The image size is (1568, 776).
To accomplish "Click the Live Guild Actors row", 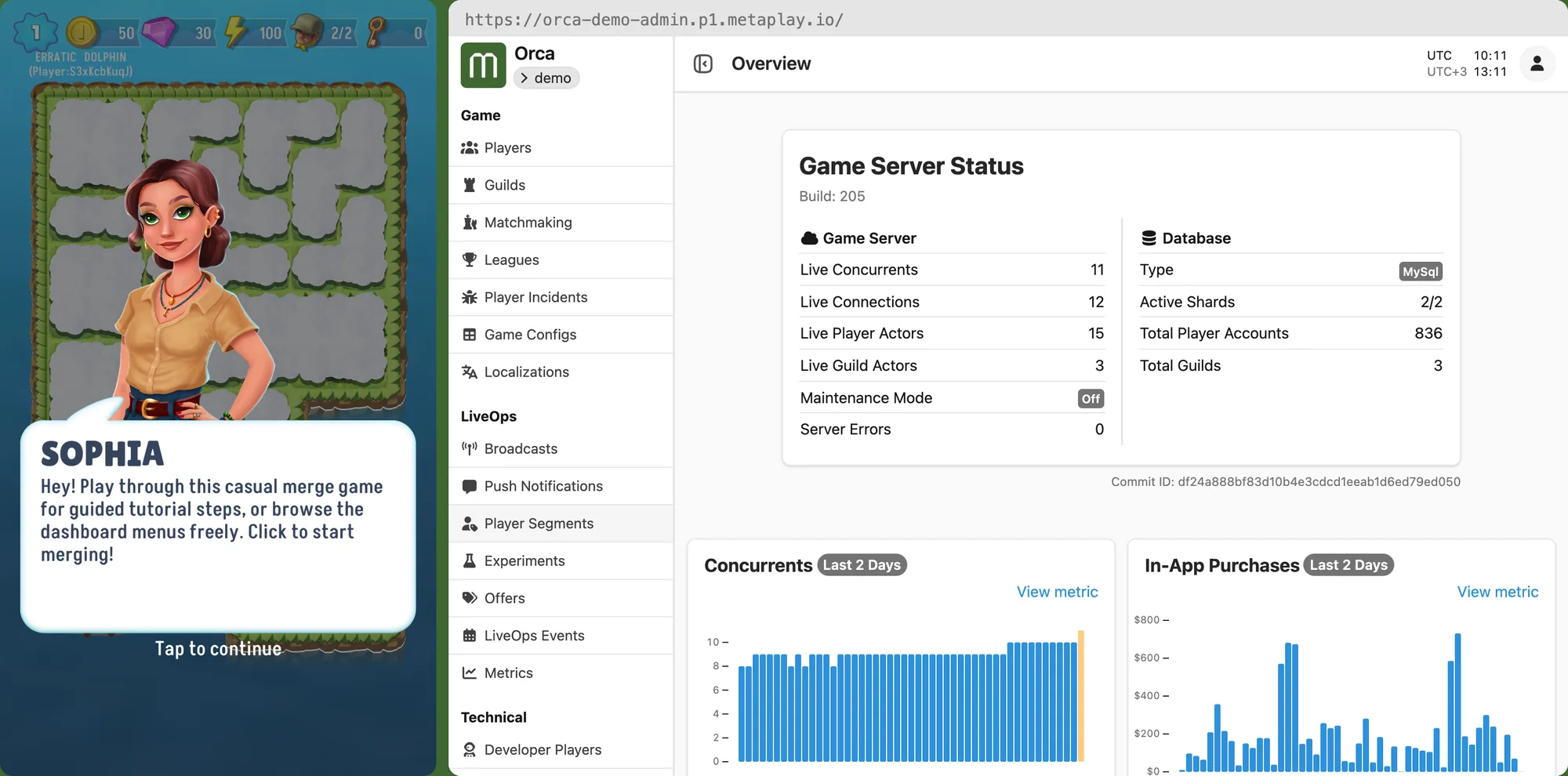I will click(952, 365).
